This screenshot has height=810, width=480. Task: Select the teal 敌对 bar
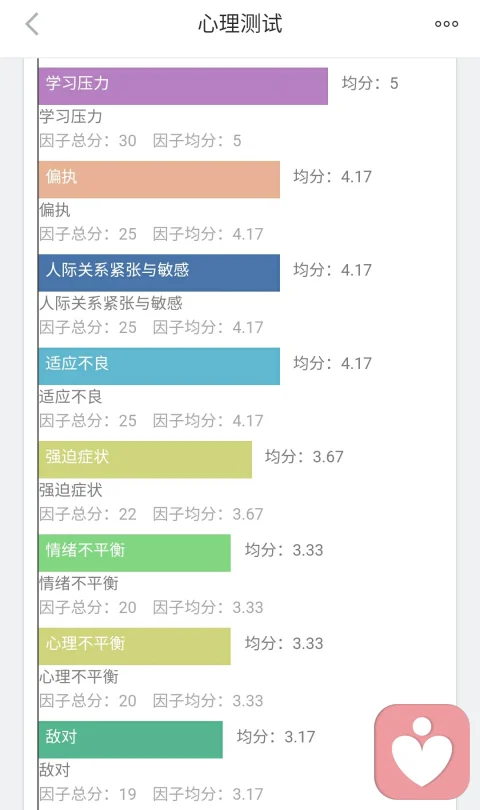click(131, 740)
